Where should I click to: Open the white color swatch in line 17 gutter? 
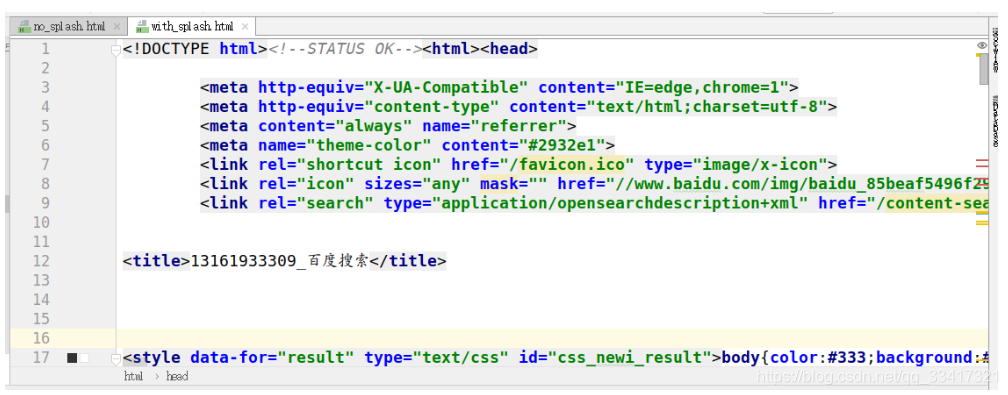[84, 358]
